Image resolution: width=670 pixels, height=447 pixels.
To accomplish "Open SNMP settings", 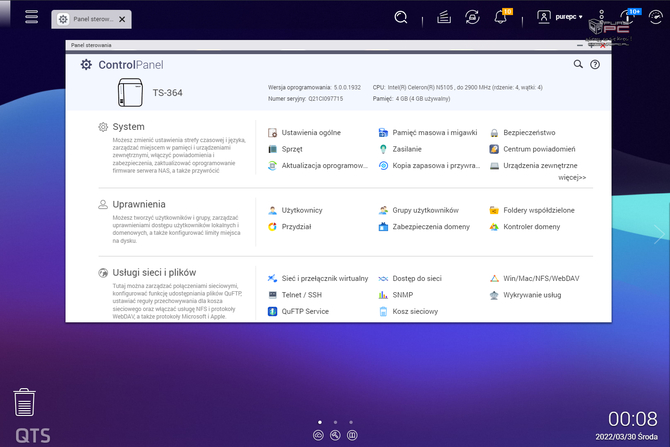I will 396,295.
